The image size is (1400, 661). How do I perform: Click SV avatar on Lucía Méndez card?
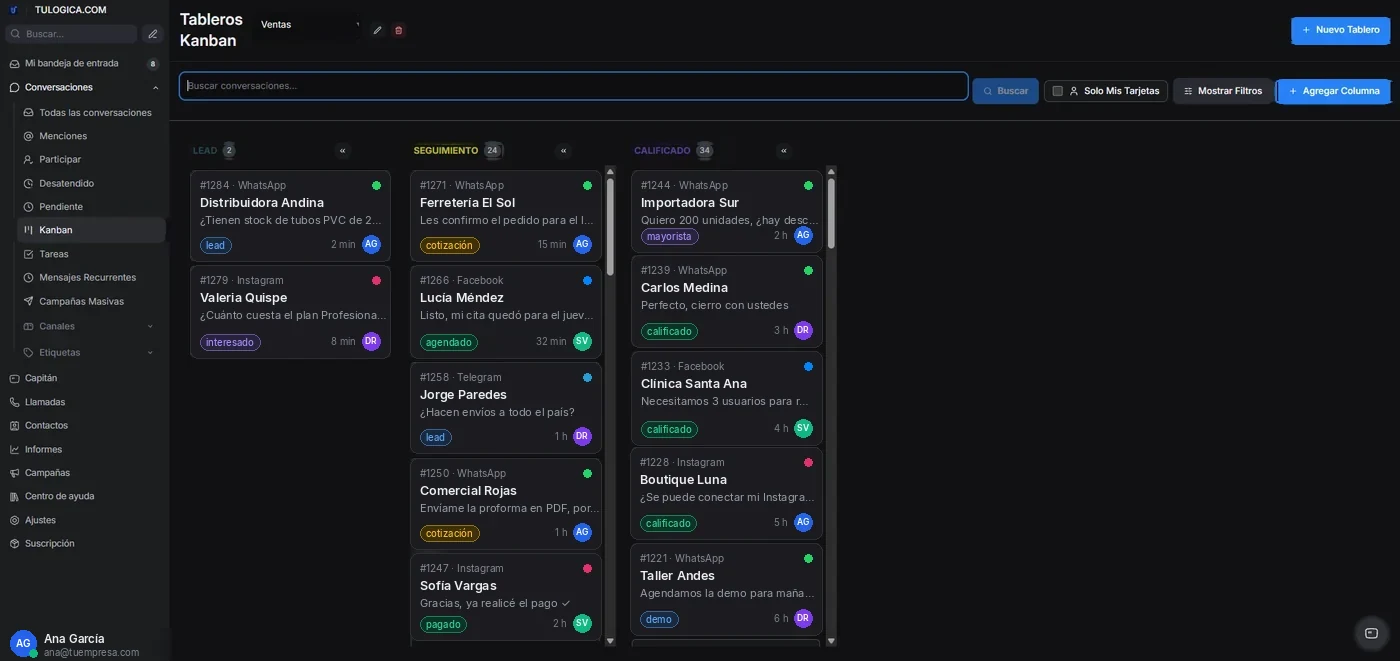[582, 341]
